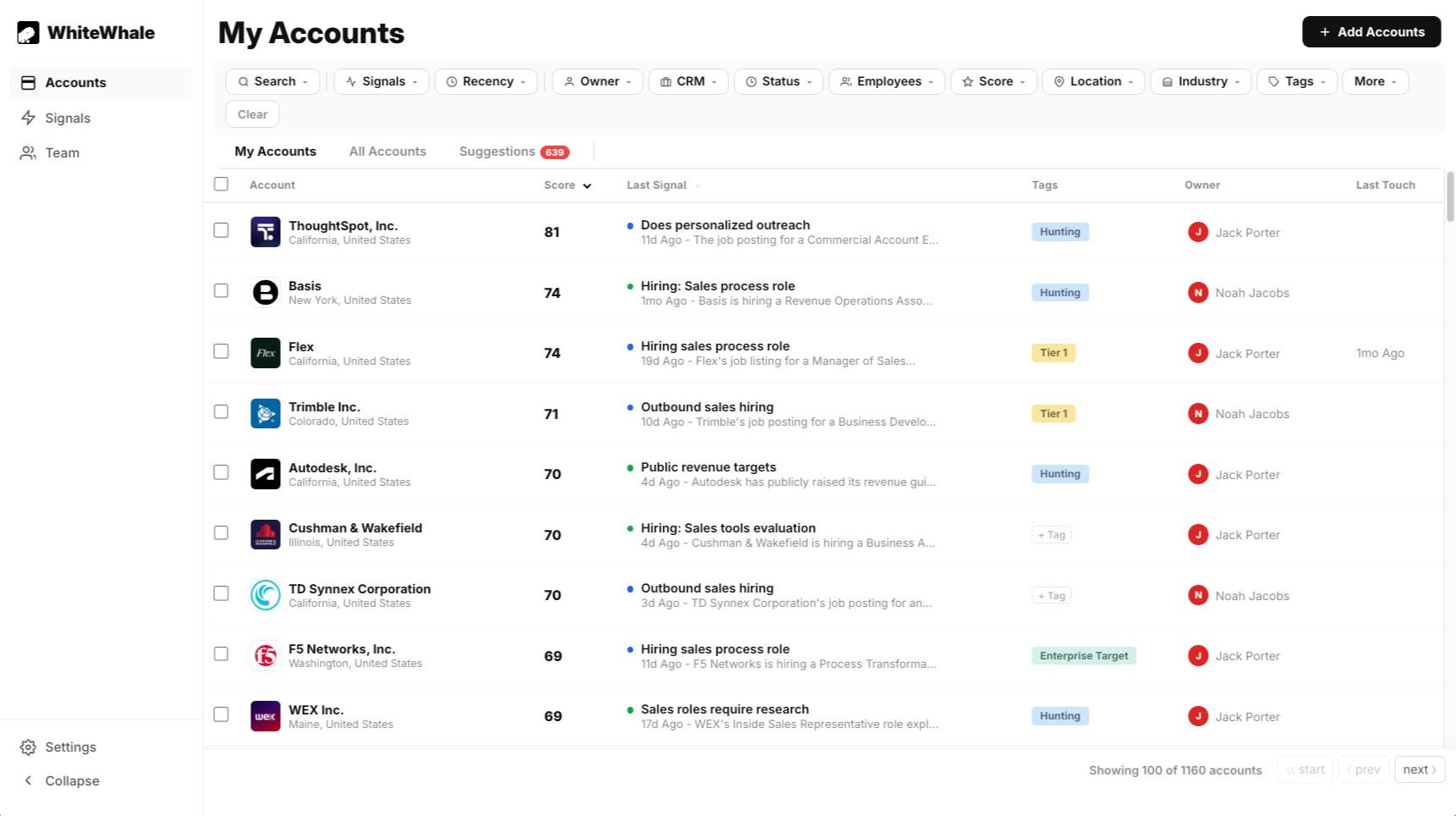Click the Hunting tag on ThoughtSpot
The image size is (1456, 816).
pyautogui.click(x=1060, y=232)
